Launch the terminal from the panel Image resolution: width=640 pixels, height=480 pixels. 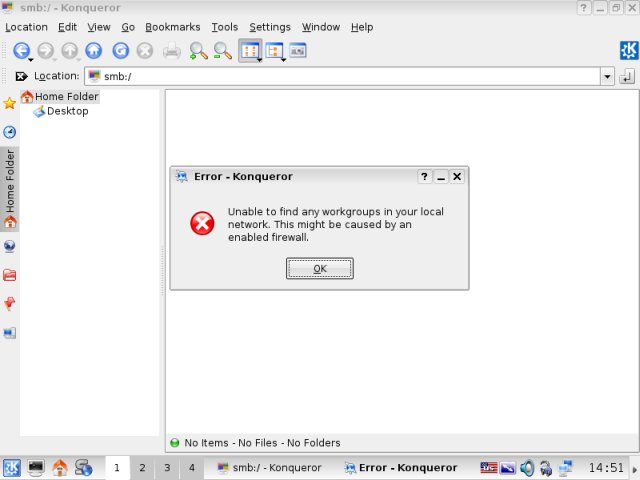coord(36,467)
